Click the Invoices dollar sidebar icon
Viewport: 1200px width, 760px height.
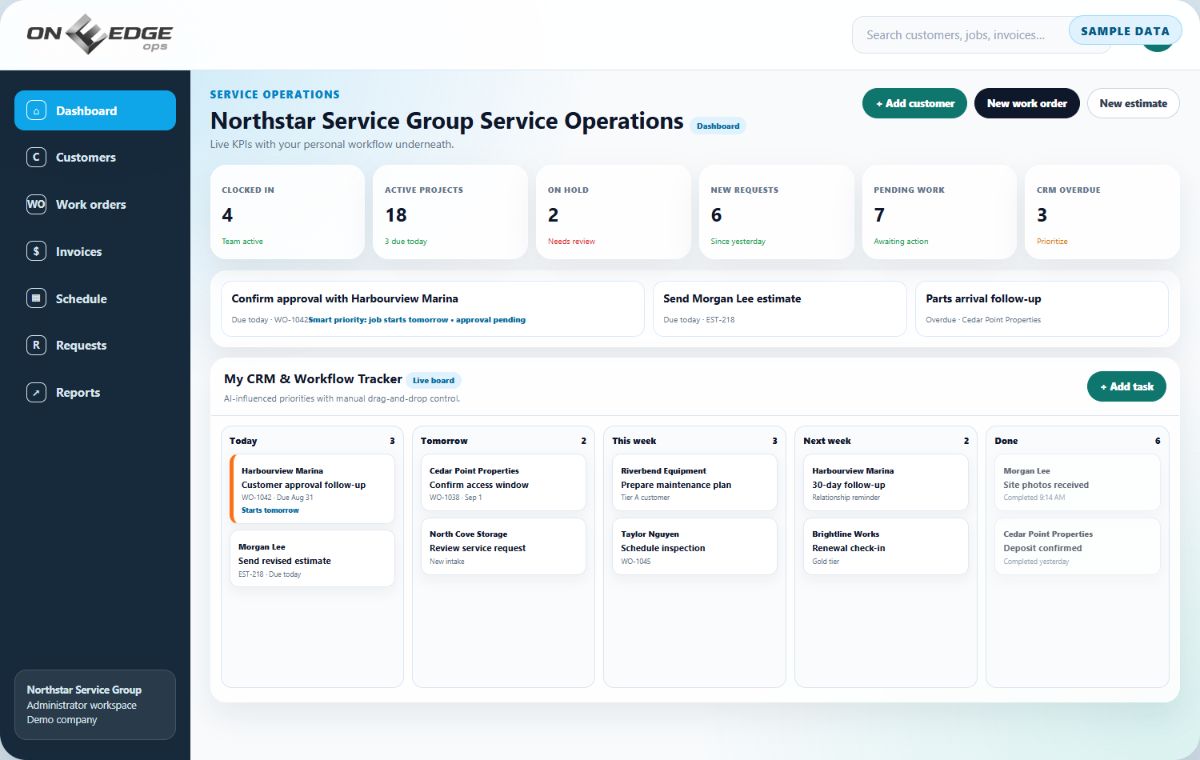[x=37, y=252]
